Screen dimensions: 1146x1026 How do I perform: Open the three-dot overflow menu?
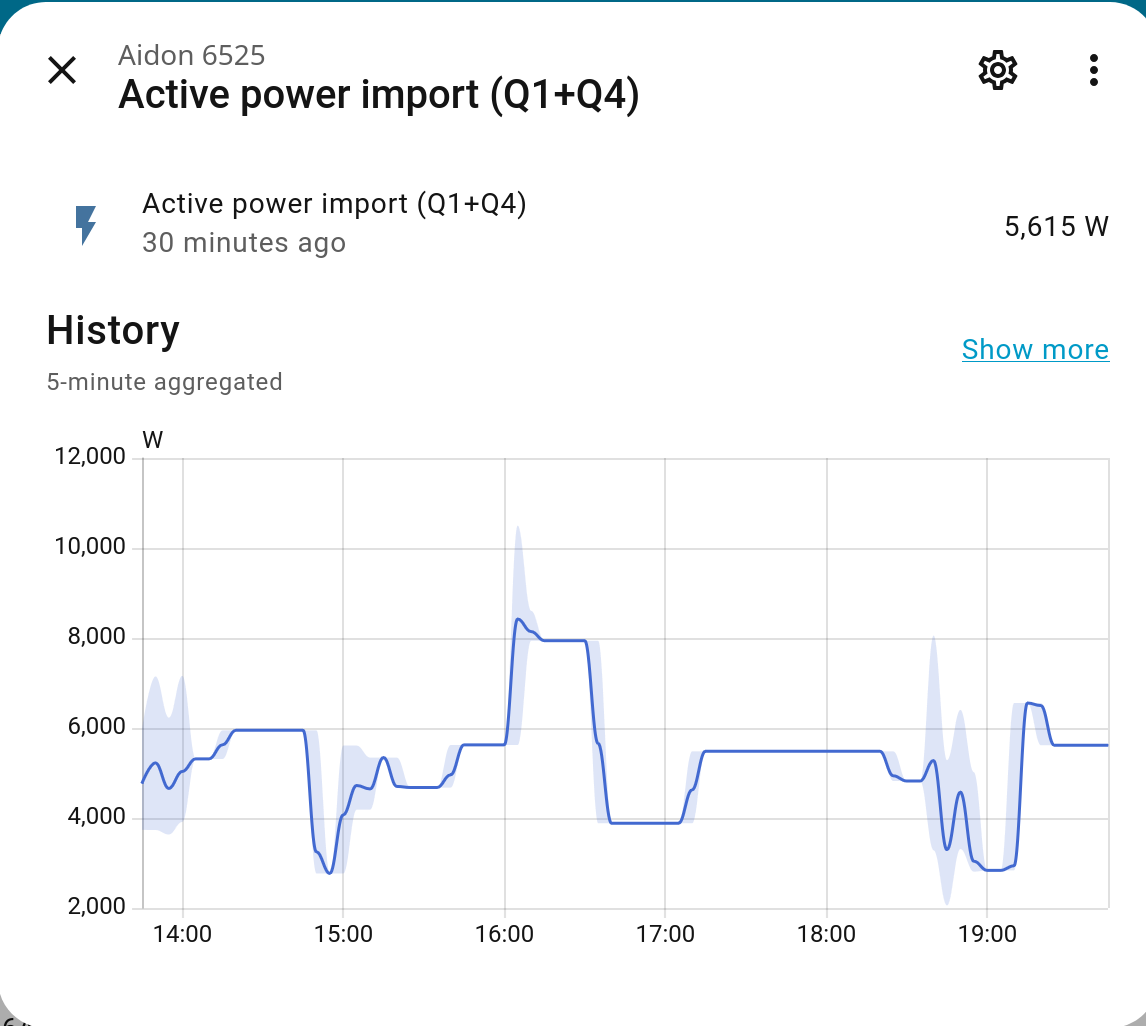click(x=1093, y=70)
